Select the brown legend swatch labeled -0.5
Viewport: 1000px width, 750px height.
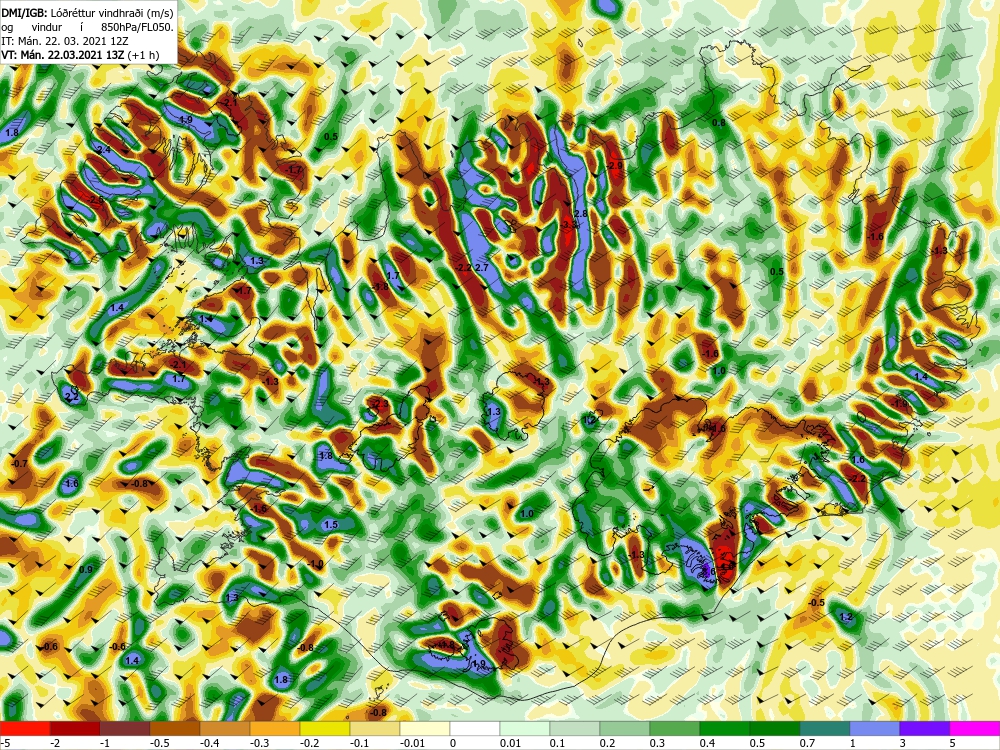174,728
